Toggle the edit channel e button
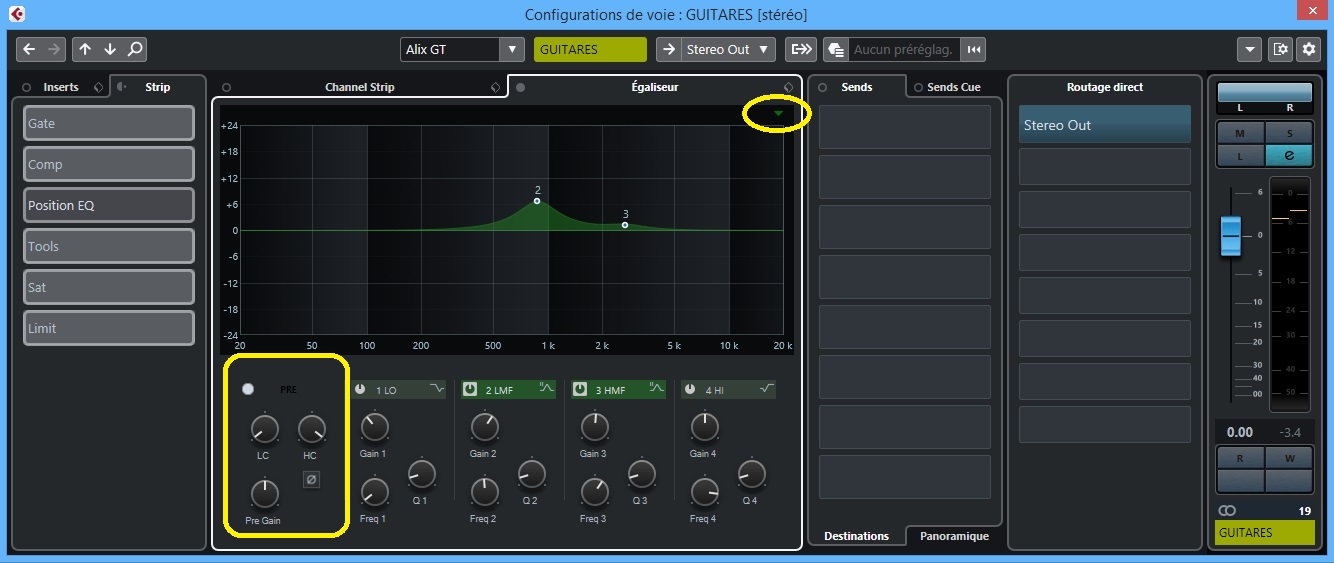 pyautogui.click(x=1288, y=155)
